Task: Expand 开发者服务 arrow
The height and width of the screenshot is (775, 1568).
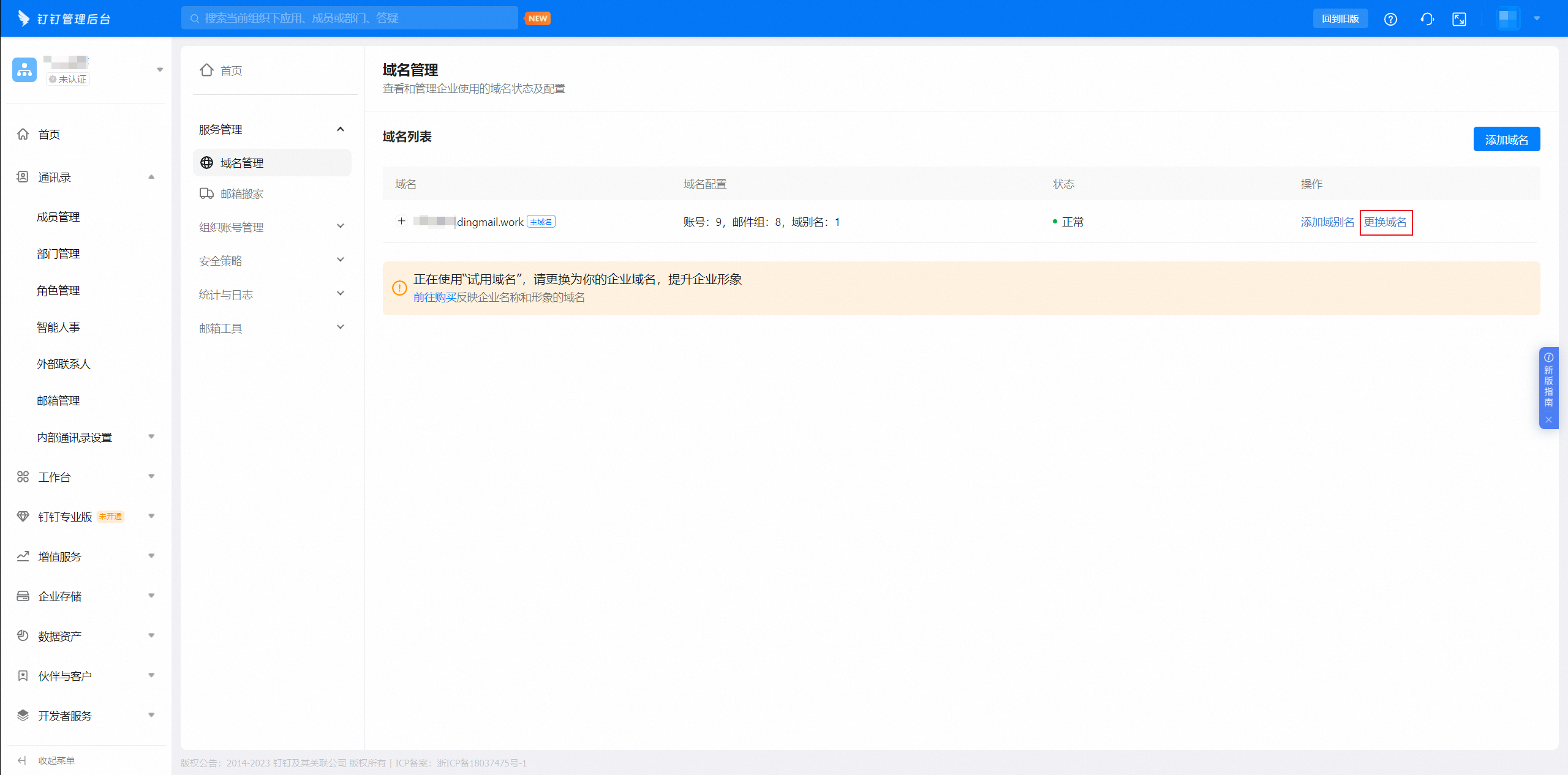Action: [151, 715]
